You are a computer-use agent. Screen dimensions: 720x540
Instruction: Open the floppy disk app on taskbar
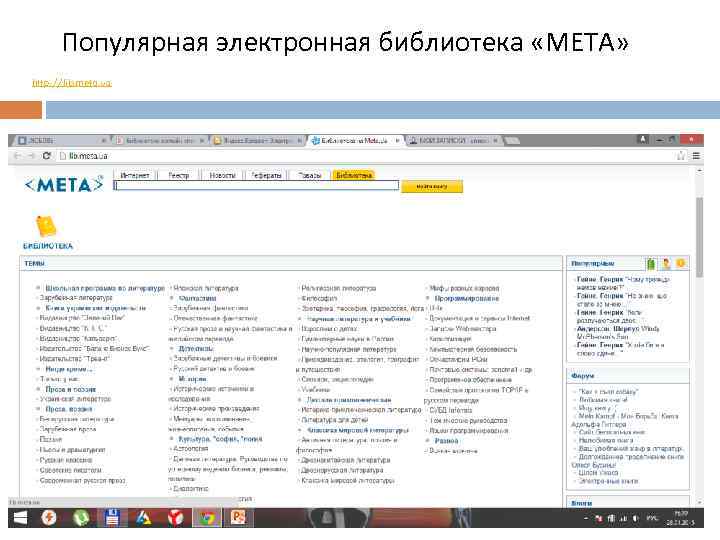click(112, 518)
